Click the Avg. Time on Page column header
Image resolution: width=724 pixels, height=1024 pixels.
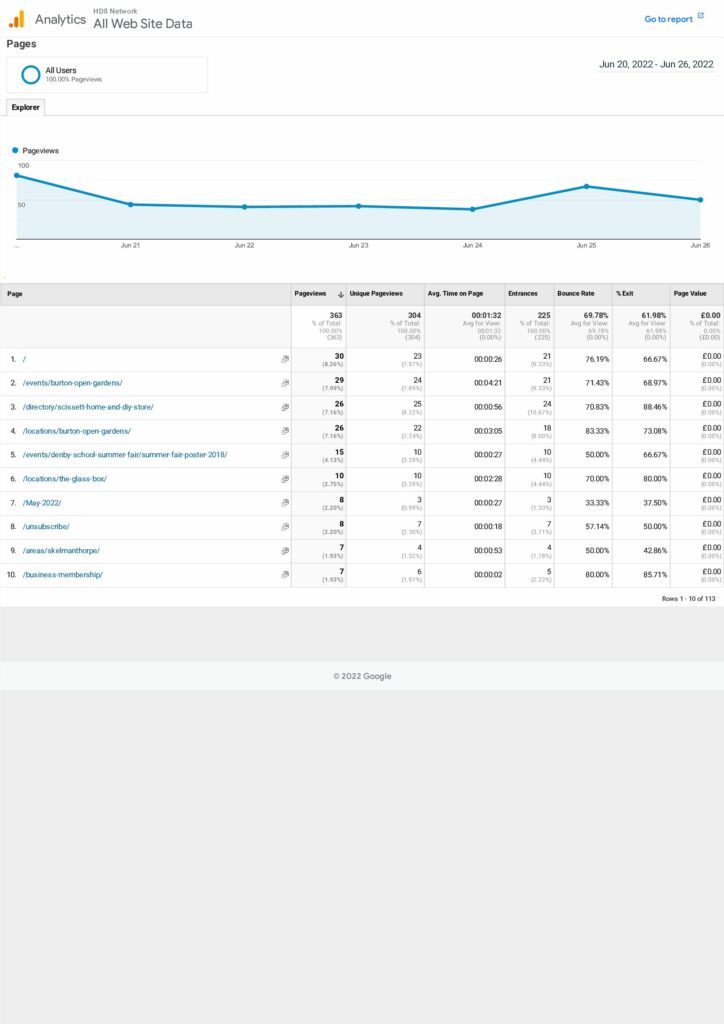coord(455,294)
